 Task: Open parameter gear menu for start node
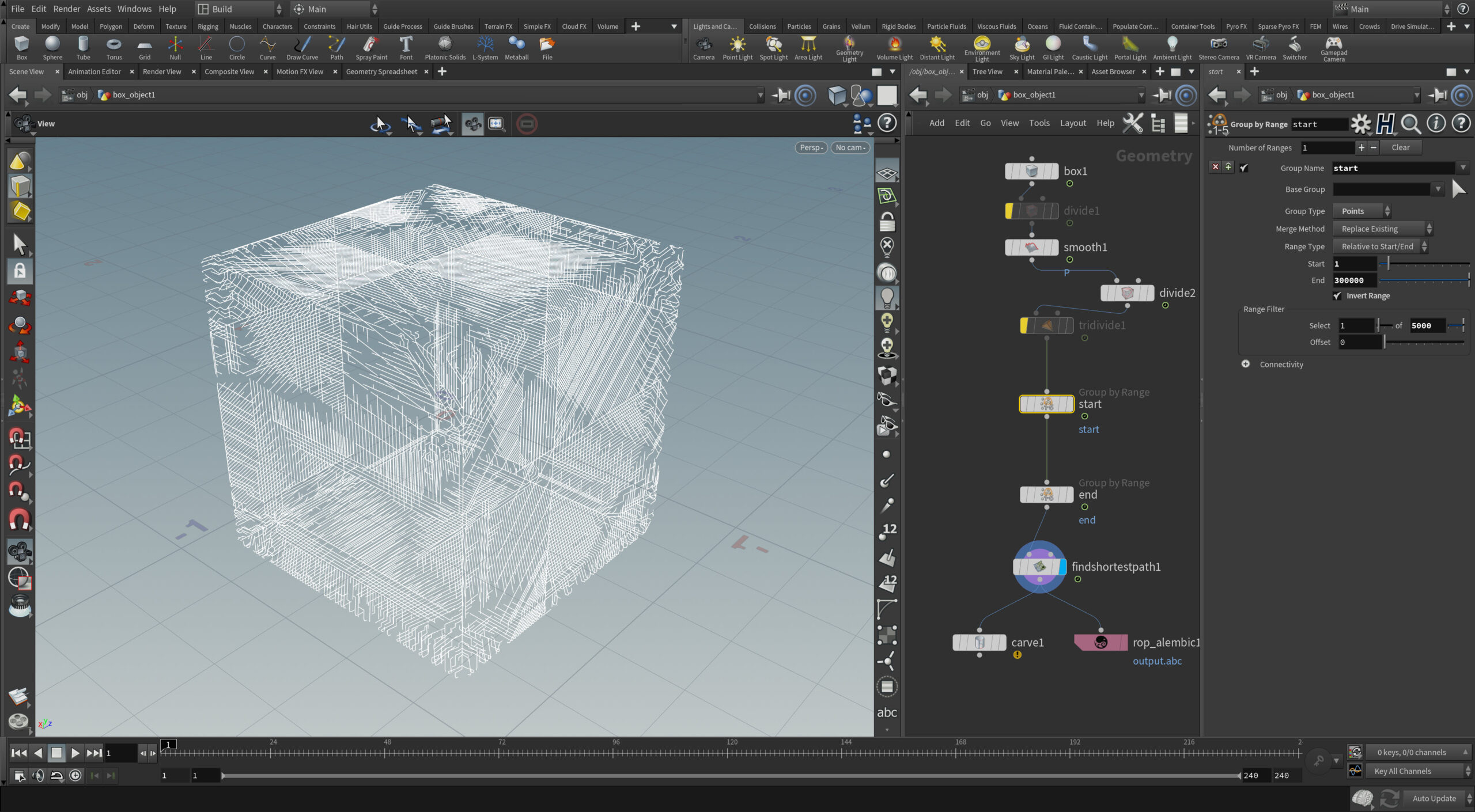click(1361, 124)
